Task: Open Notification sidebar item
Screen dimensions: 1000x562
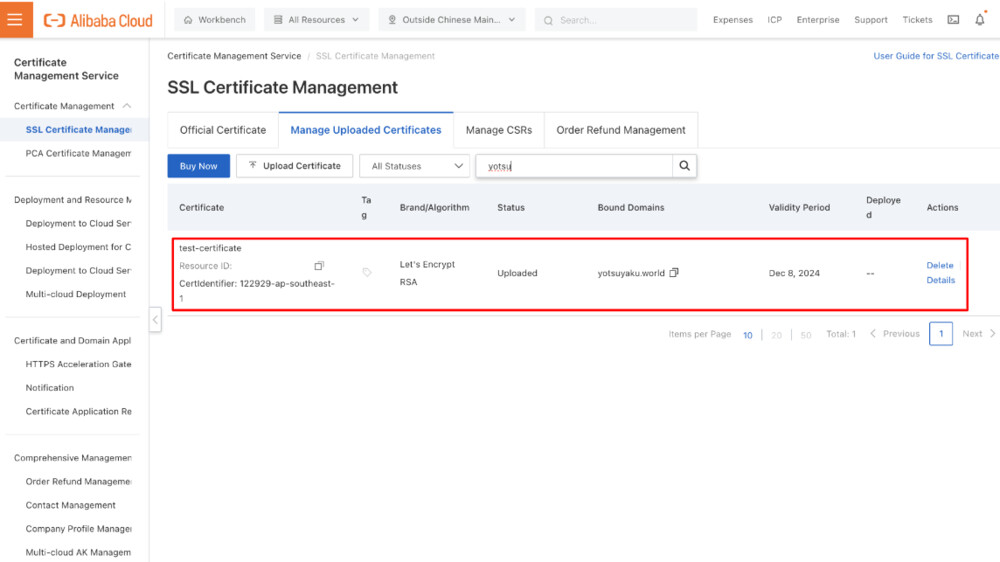Action: point(50,388)
